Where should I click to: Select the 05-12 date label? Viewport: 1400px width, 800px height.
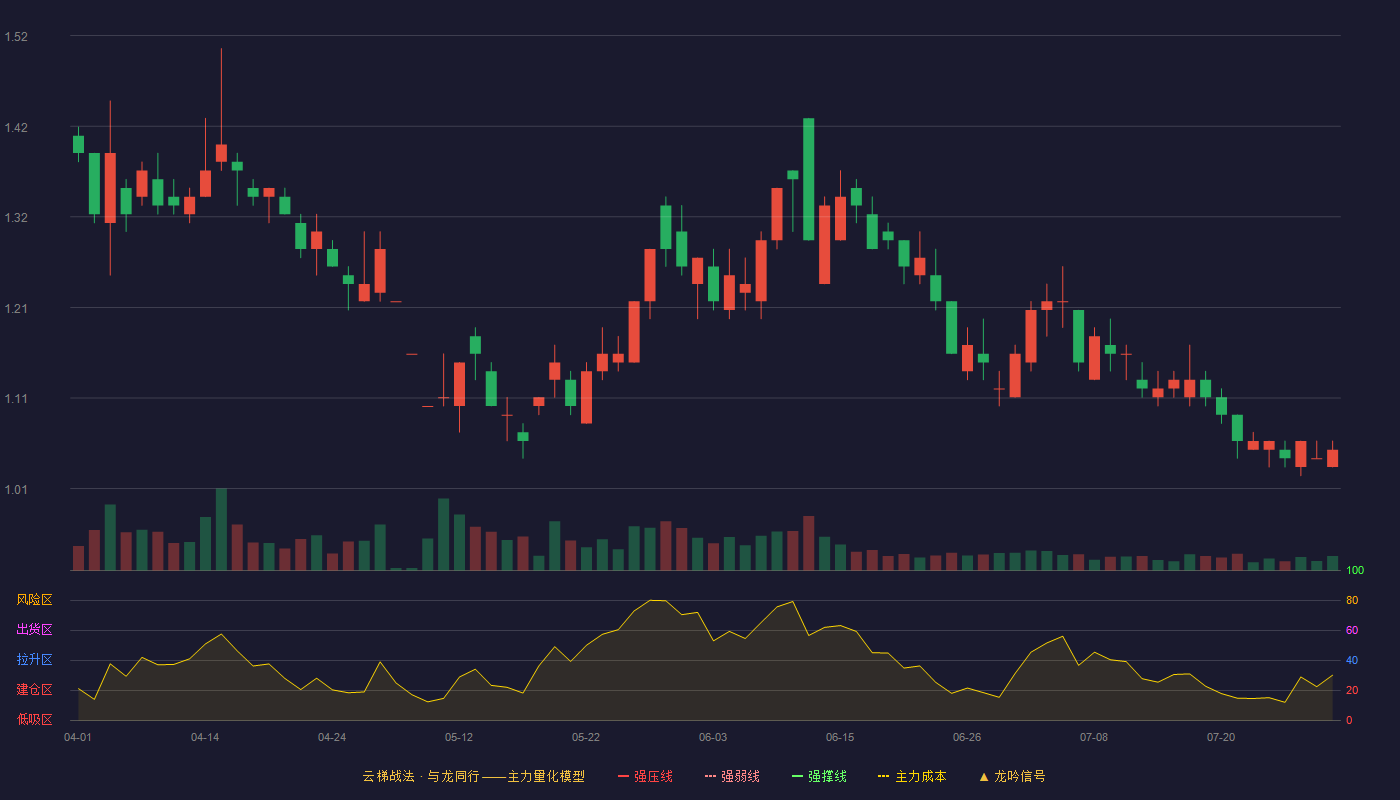pyautogui.click(x=459, y=737)
